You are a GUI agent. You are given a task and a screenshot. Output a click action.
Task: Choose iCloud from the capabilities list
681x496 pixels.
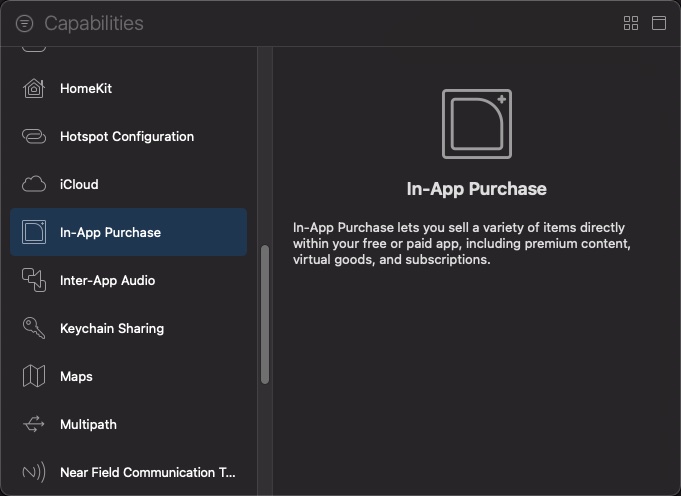click(x=128, y=184)
